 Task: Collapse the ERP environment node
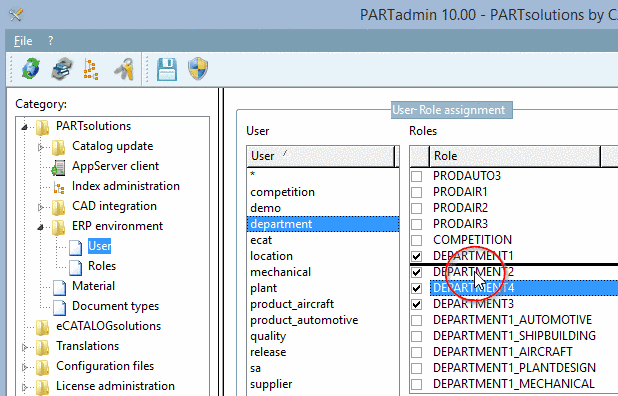point(41,227)
